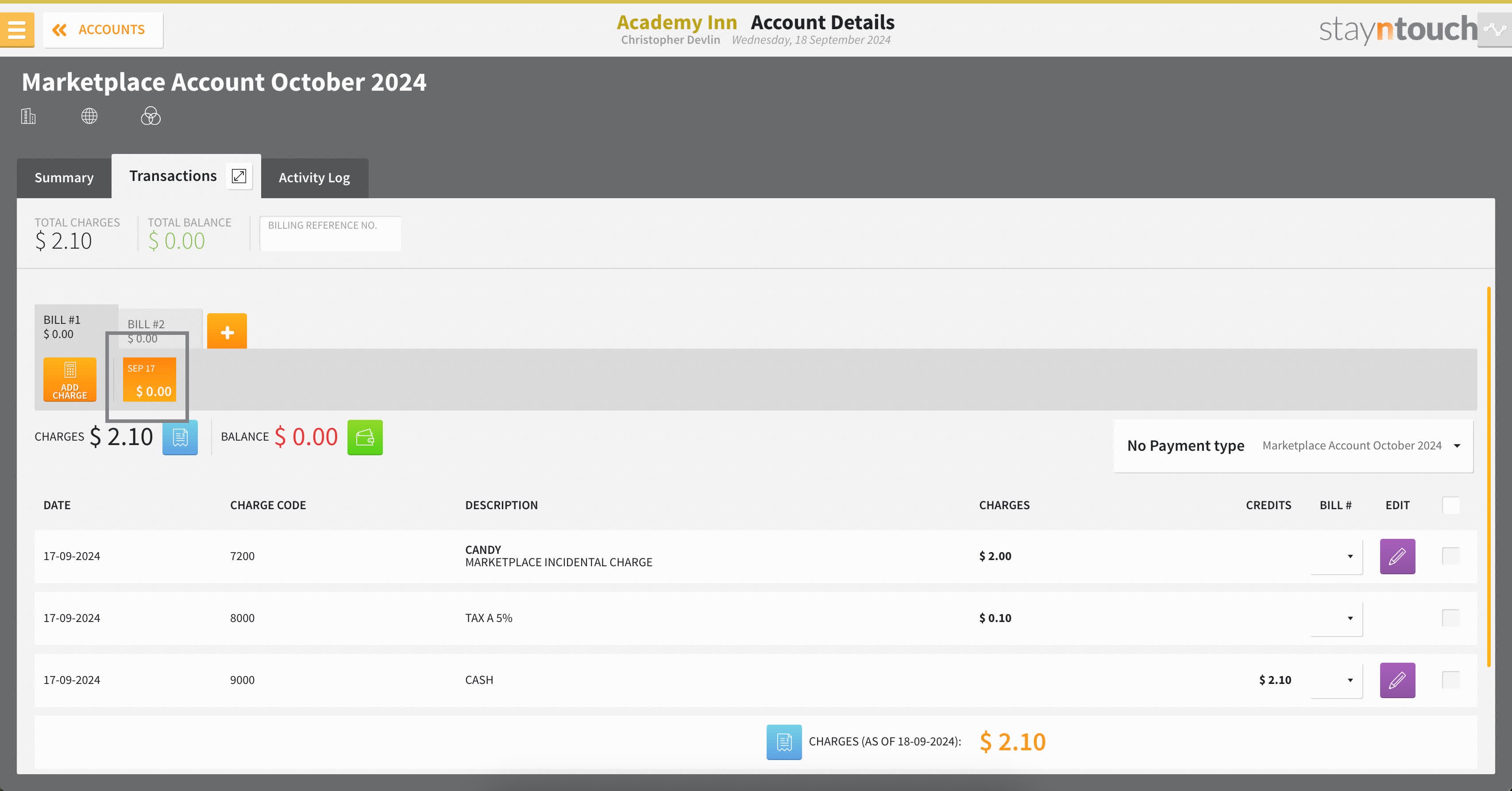Image resolution: width=1512 pixels, height=791 pixels.
Task: Click the building icon under account name
Action: tap(28, 116)
